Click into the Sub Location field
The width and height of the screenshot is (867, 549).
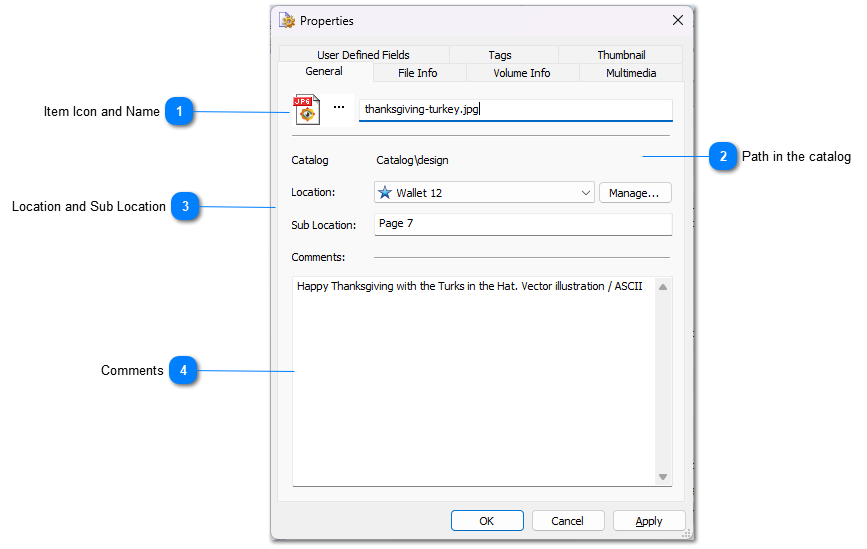click(x=522, y=224)
